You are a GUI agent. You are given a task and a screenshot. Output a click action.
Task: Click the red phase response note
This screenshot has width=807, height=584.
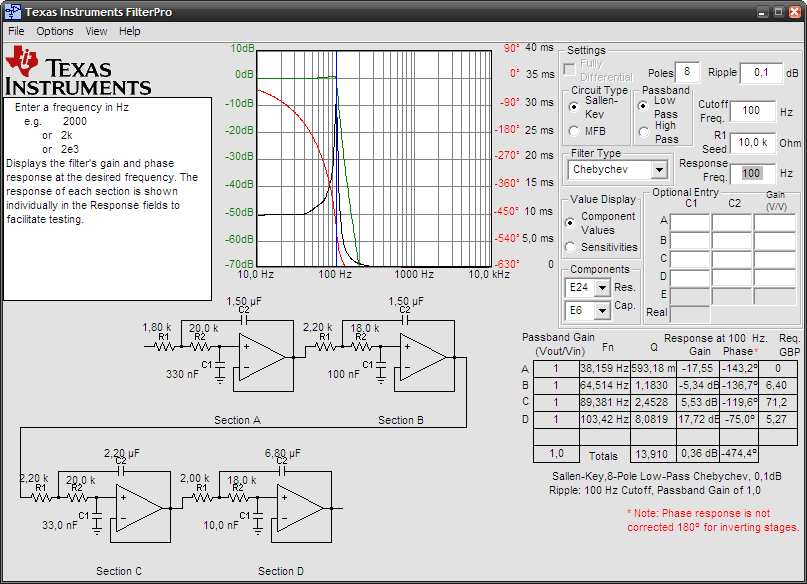pyautogui.click(x=713, y=520)
